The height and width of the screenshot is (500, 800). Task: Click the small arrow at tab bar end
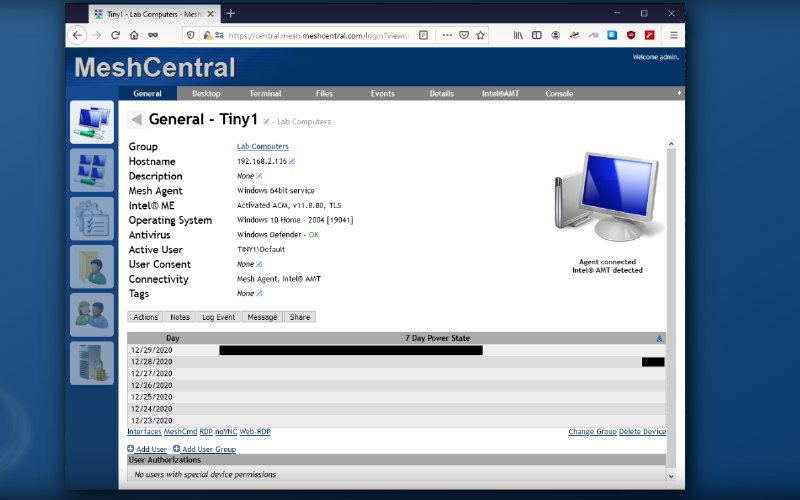click(x=679, y=93)
